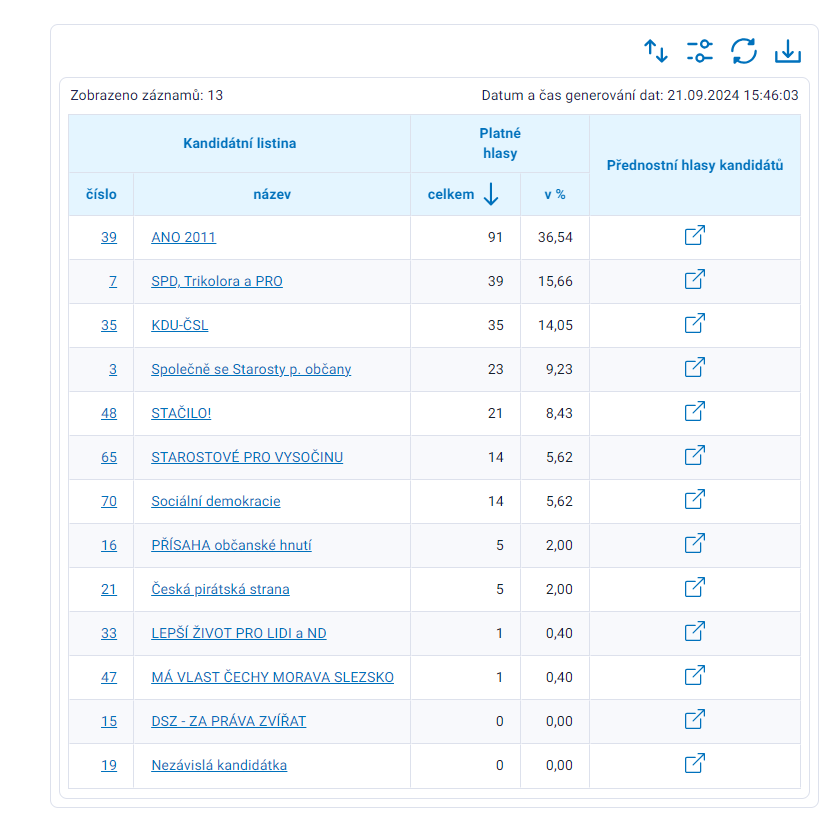Viewport: 839px width, 823px height.
Task: Open PŘÍSAHA občanské hnutí link
Action: pyautogui.click(x=231, y=545)
